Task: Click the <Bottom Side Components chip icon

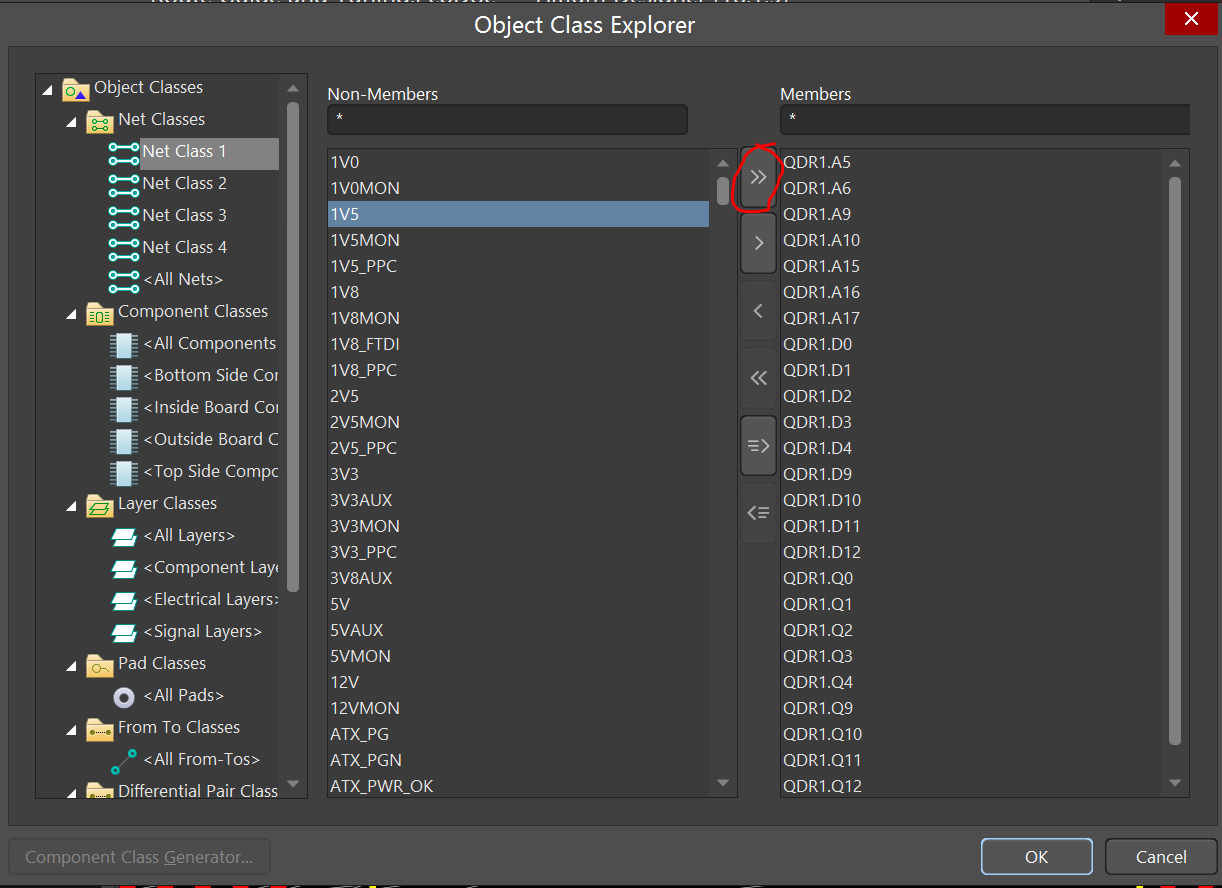Action: 123,376
